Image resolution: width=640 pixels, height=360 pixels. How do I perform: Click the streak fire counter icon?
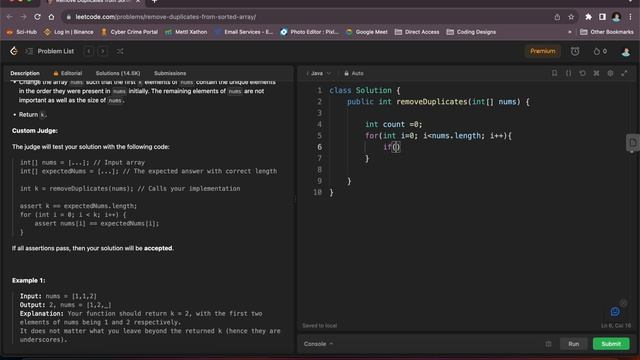click(600, 51)
